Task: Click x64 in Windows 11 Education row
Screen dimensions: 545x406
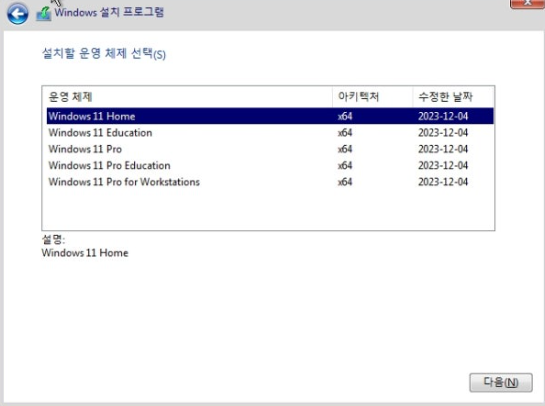Action: click(345, 133)
